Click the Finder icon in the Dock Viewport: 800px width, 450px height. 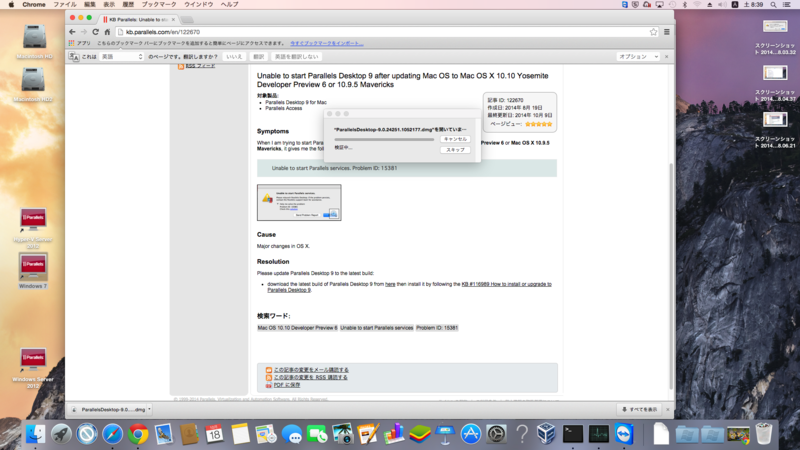35,434
